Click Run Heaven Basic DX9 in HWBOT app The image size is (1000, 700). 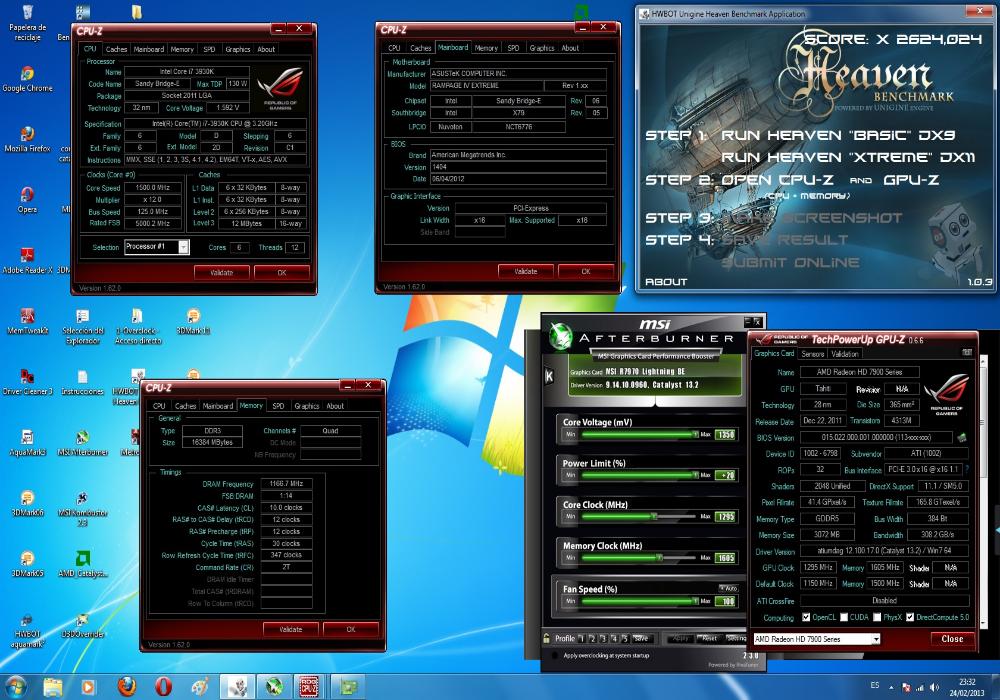point(838,135)
